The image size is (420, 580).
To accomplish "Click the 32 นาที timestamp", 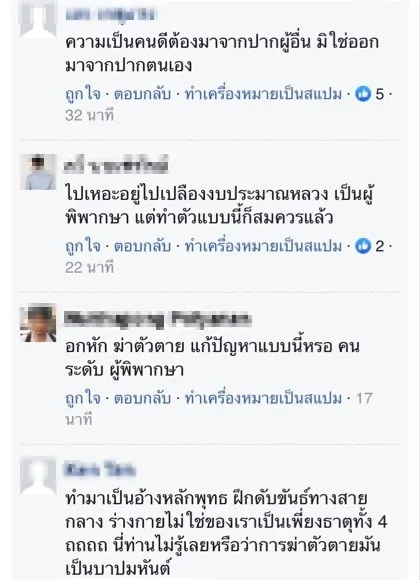I will click(89, 115).
